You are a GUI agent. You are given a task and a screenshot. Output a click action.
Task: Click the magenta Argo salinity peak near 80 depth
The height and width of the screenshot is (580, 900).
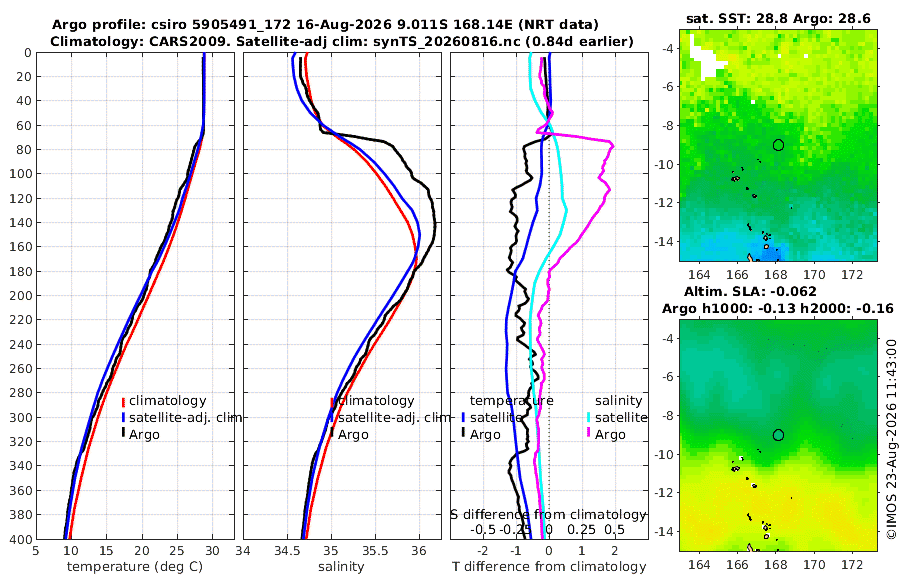[612, 144]
